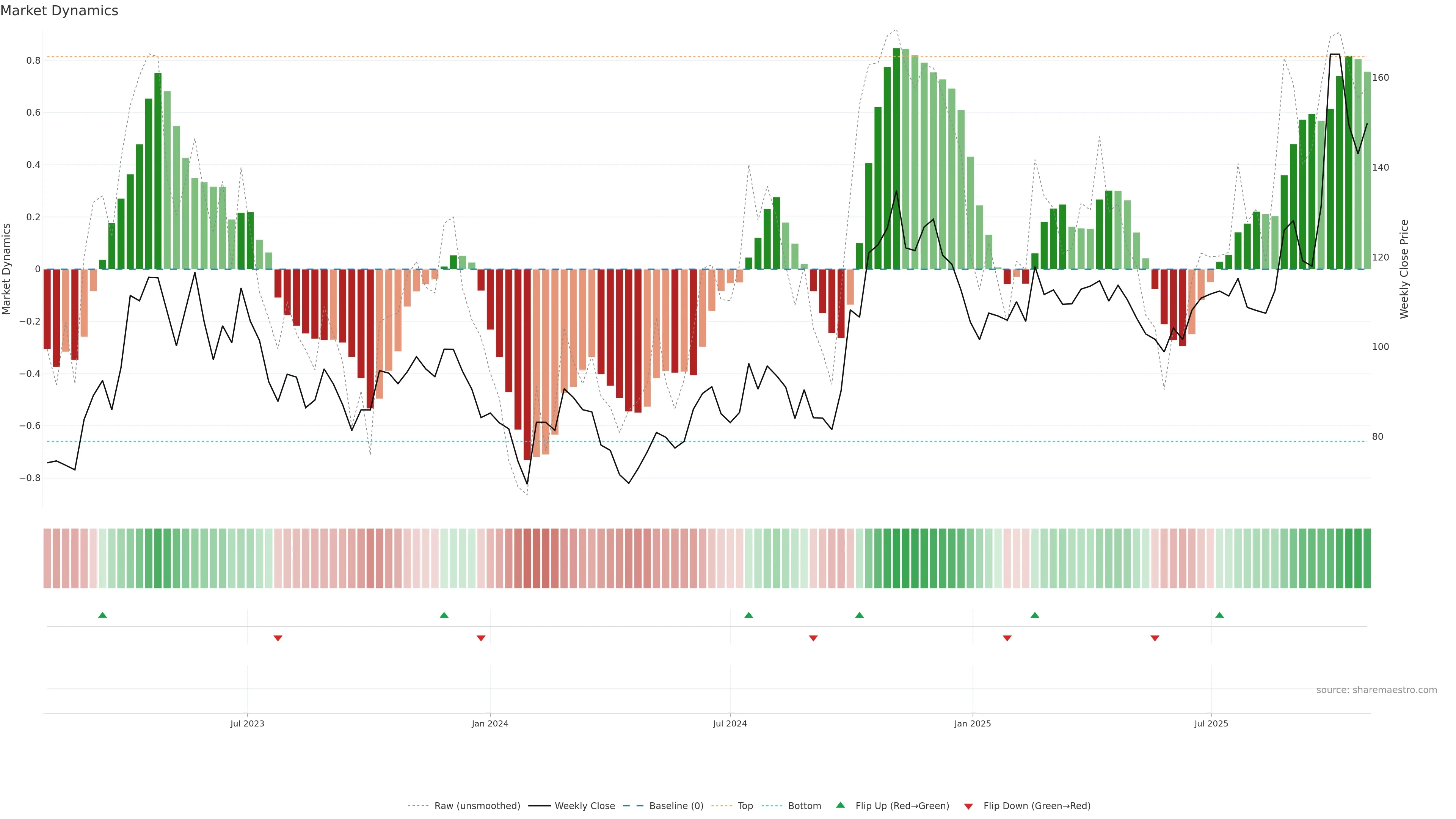Click the flip-down triangle just after Jan 2025
Image resolution: width=1456 pixels, height=819 pixels.
[1007, 638]
